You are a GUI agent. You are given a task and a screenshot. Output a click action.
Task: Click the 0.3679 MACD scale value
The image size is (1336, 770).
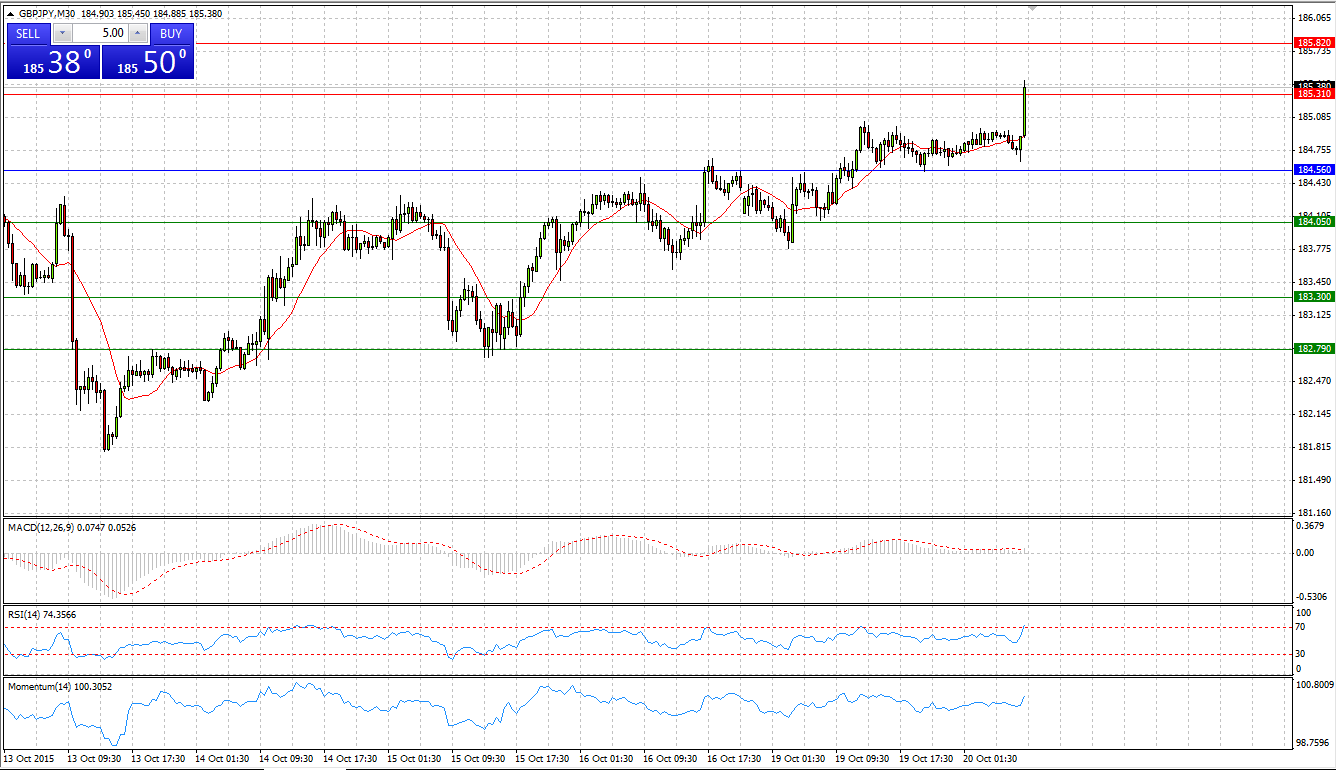(x=1311, y=526)
